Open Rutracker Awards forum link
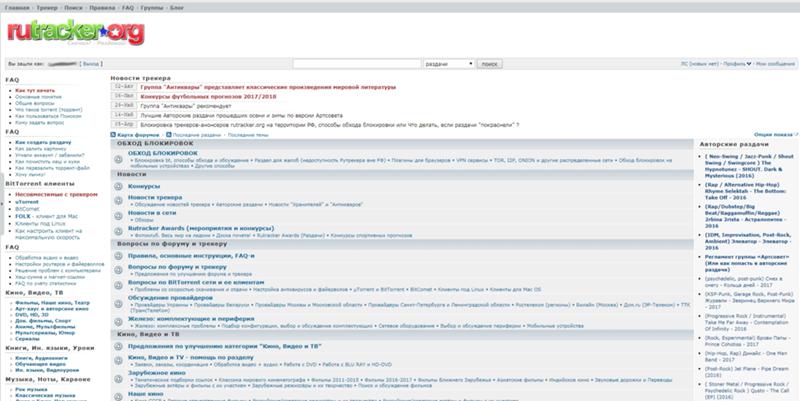Screen dimensions: 800x401 pyautogui.click(x=201, y=228)
